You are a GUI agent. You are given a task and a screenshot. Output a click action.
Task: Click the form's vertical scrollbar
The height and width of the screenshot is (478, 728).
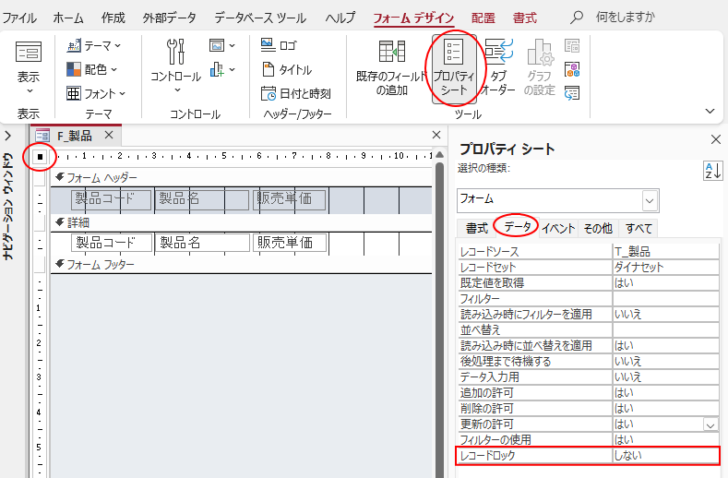[439, 317]
